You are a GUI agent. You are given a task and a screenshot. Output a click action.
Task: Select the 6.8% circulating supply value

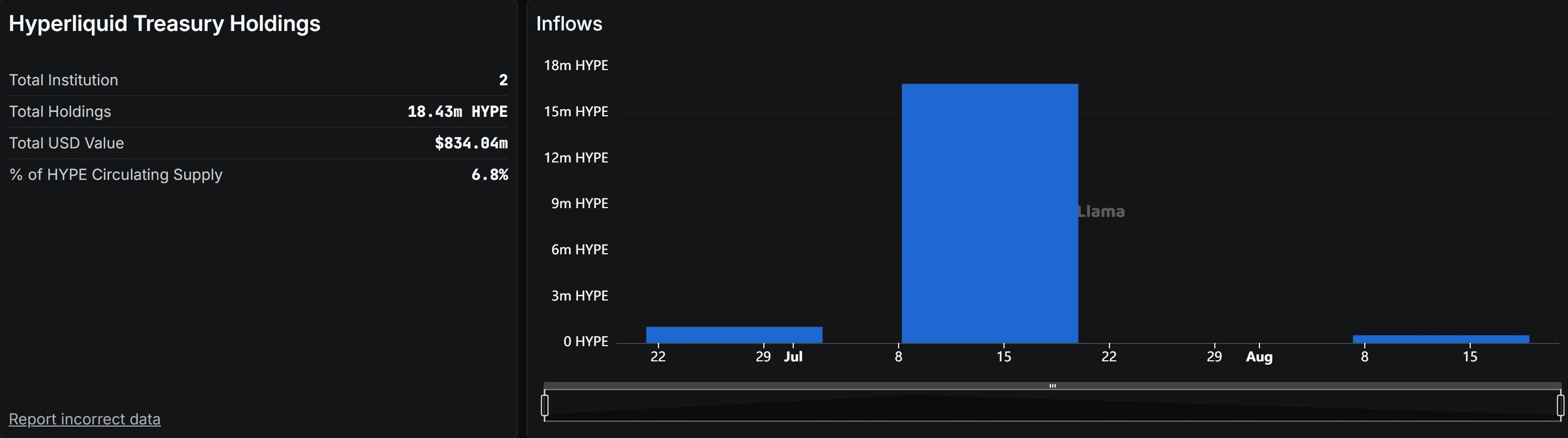pos(490,175)
